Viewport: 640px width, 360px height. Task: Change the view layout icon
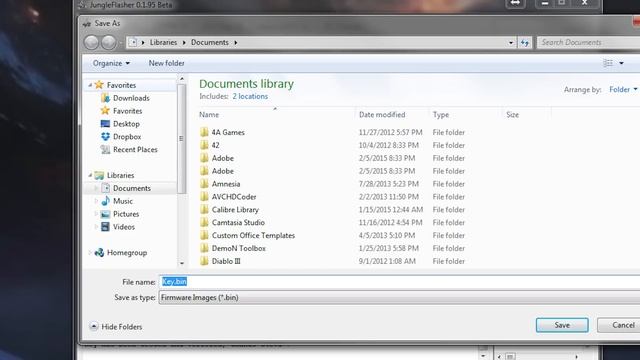tap(608, 63)
